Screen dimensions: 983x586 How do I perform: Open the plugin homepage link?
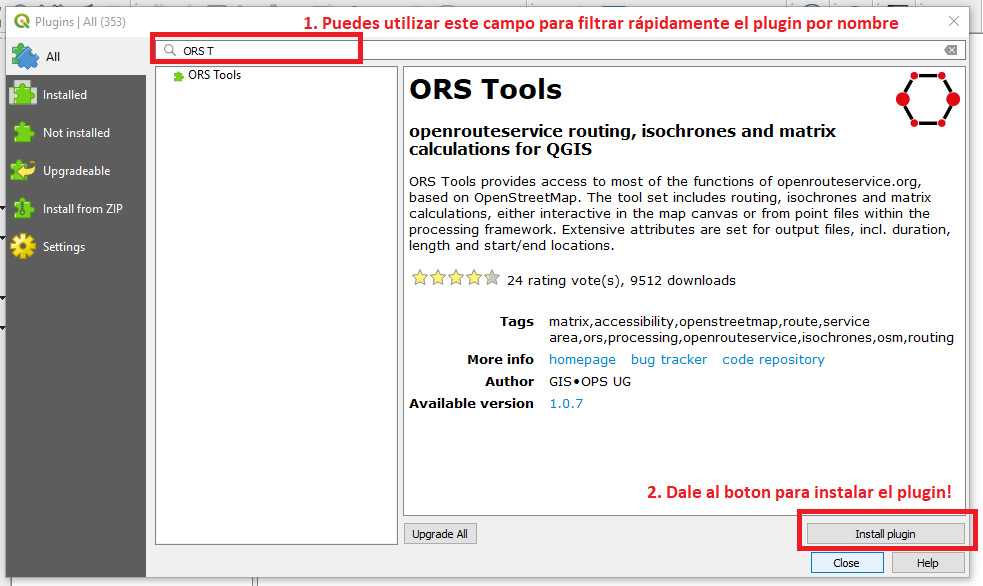point(582,360)
